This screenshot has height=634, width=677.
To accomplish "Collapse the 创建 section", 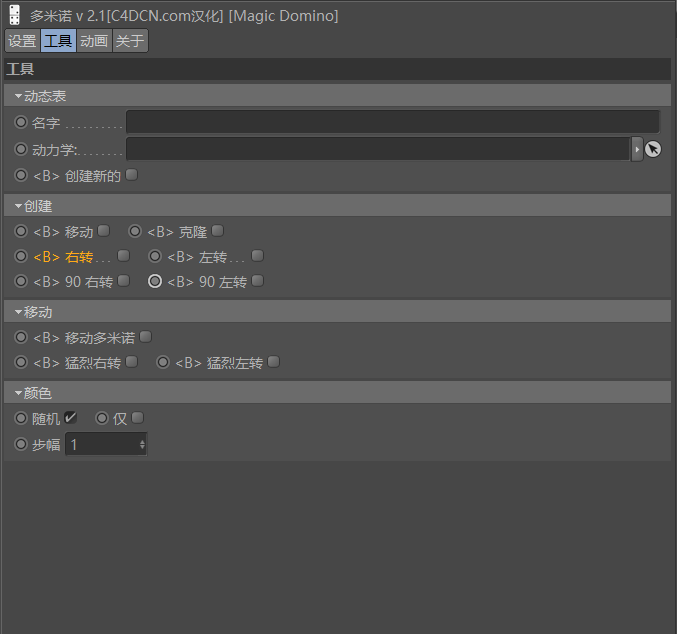I will click(19, 206).
